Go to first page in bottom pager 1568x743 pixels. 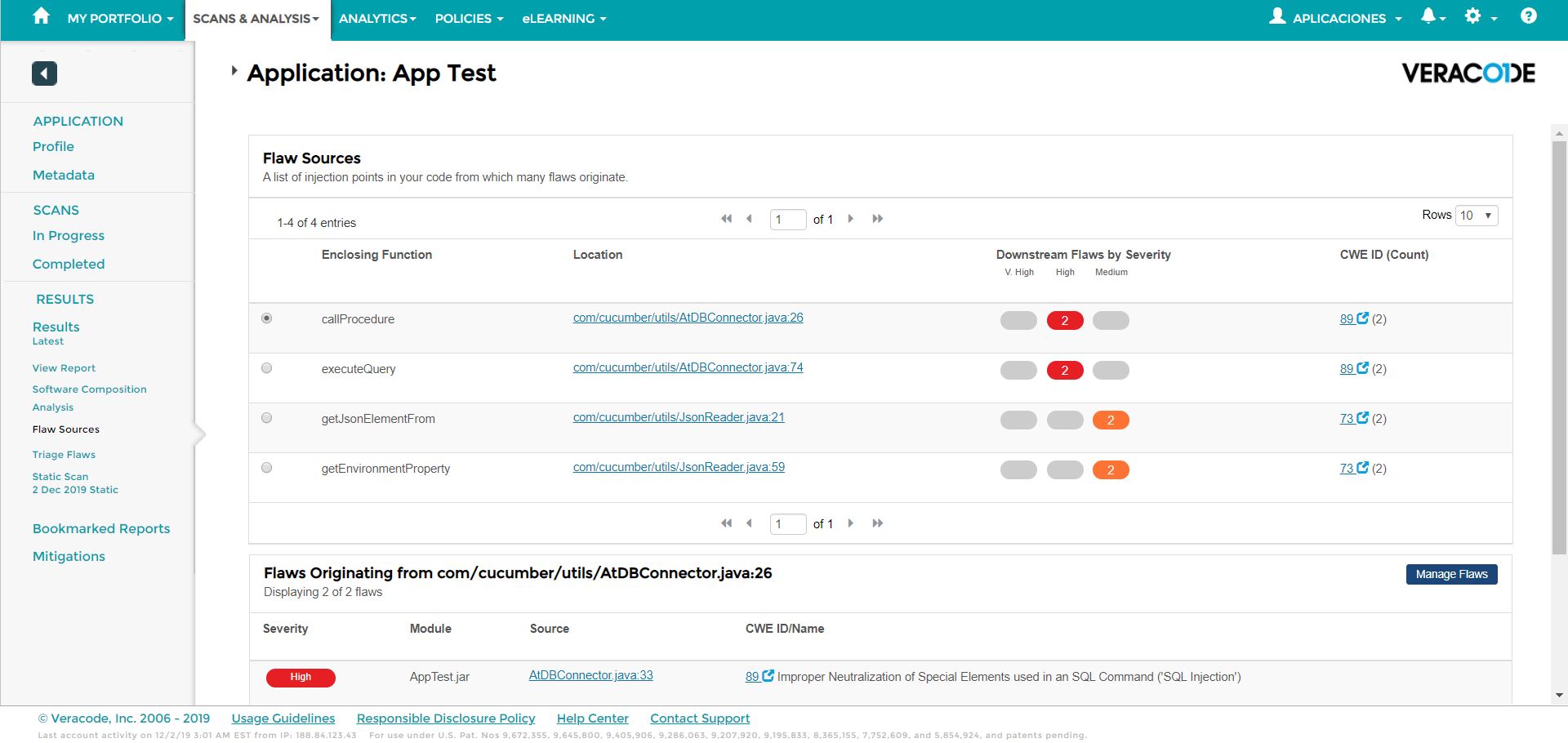click(726, 523)
